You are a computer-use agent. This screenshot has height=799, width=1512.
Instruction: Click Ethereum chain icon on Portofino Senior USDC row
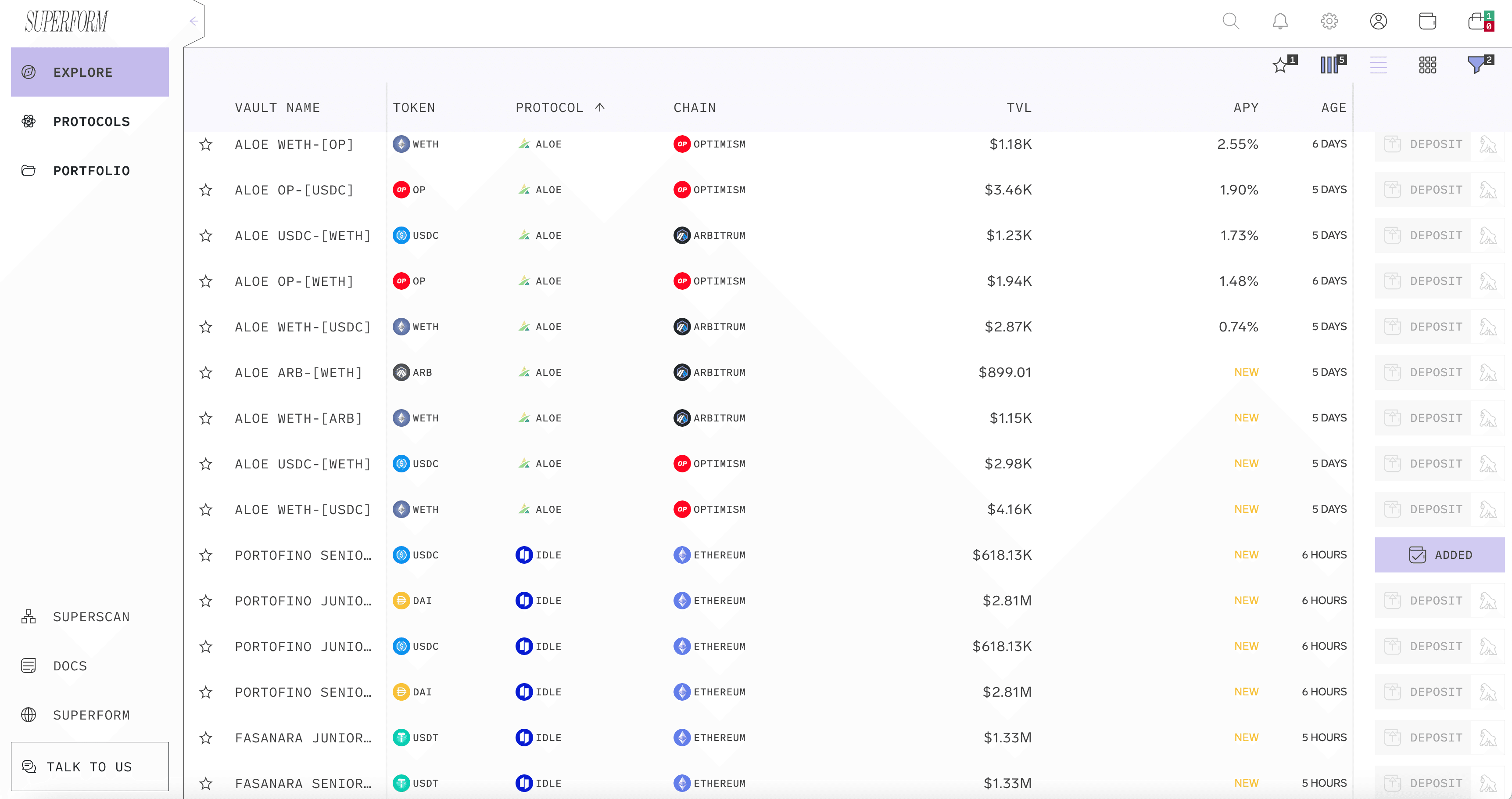(681, 555)
